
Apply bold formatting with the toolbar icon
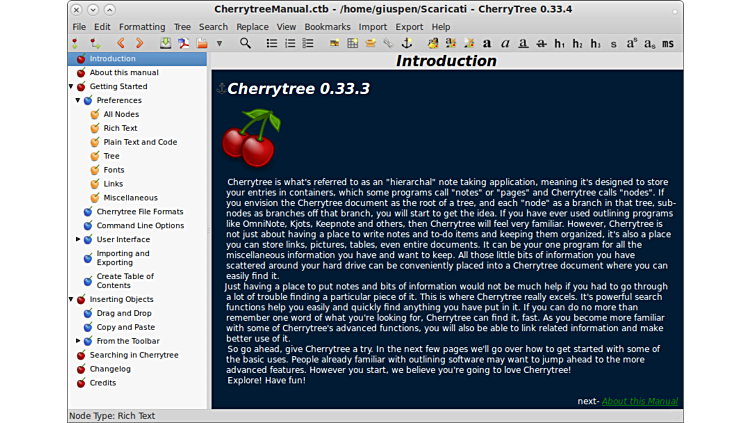[x=487, y=43]
